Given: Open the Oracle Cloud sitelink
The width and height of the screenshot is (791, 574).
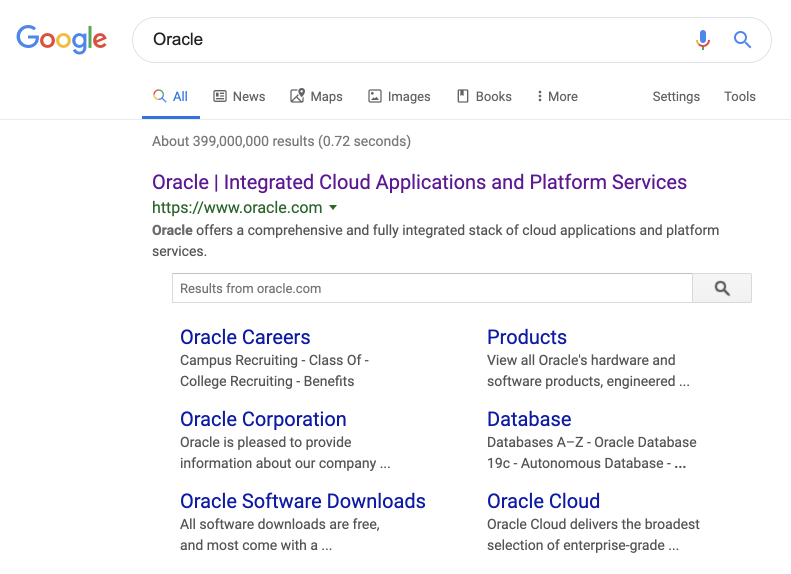Looking at the screenshot, I should [x=543, y=501].
